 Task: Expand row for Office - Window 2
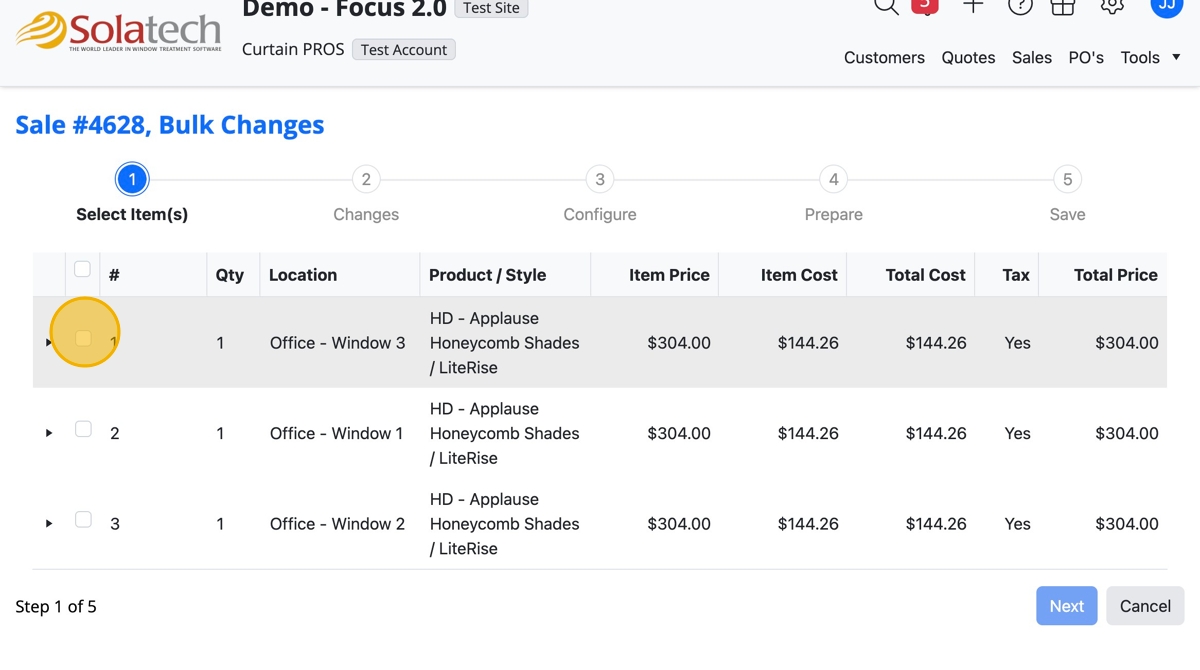(x=49, y=524)
